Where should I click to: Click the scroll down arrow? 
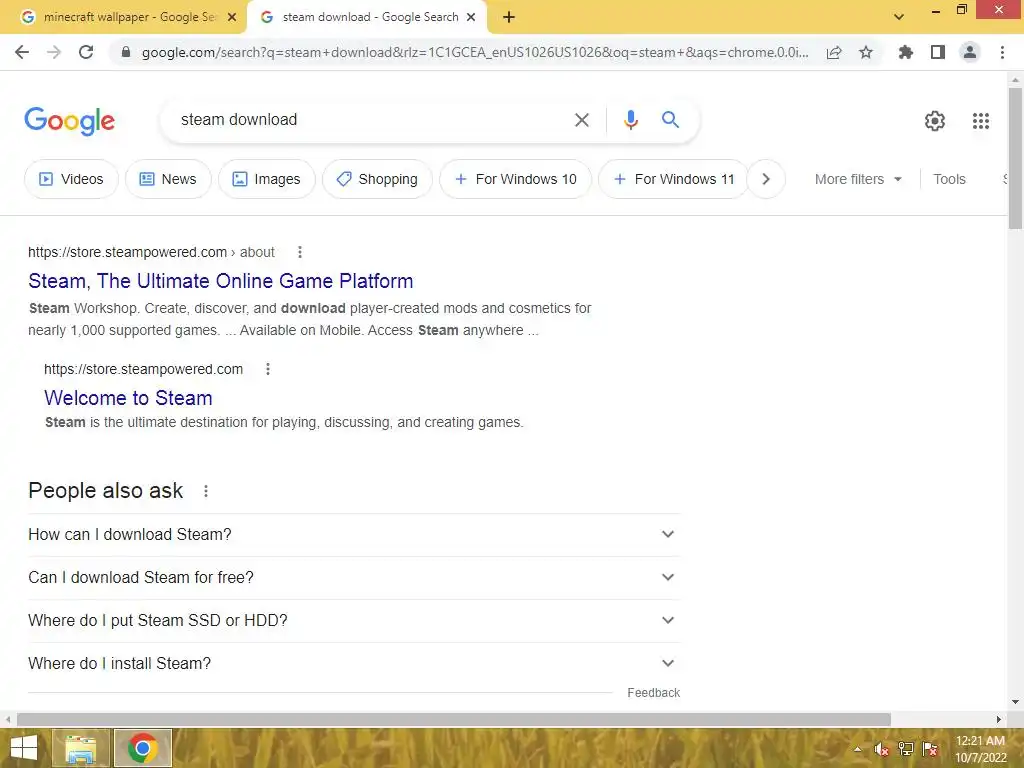[x=1015, y=702]
